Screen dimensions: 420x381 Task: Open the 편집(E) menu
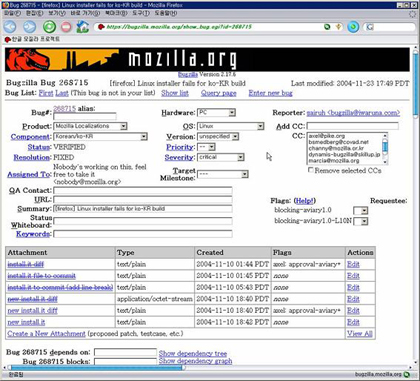(34, 13)
